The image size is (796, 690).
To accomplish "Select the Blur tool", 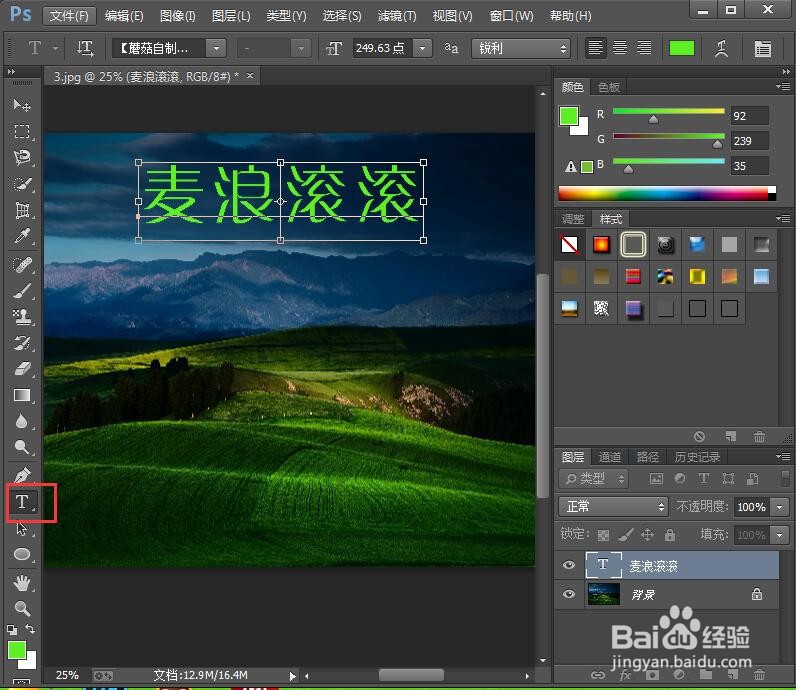I will coord(22,421).
